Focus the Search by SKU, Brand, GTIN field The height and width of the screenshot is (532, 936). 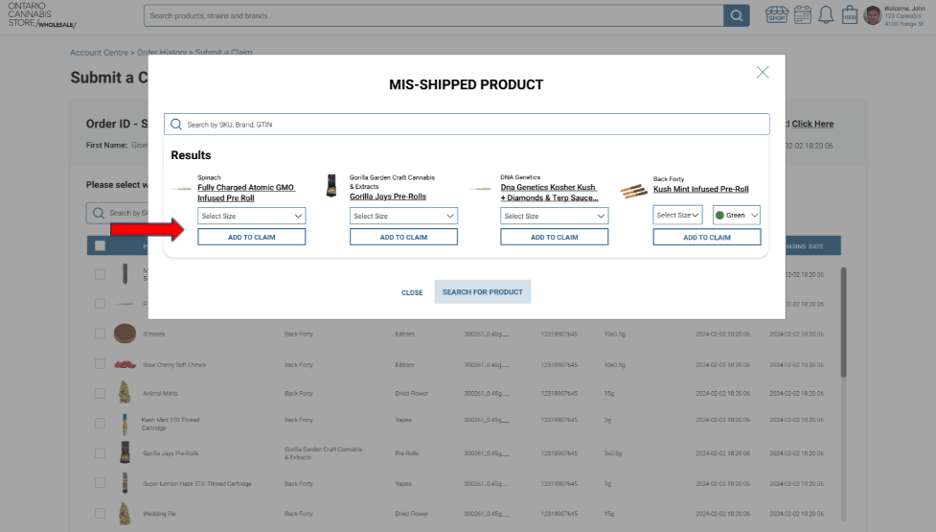point(467,124)
